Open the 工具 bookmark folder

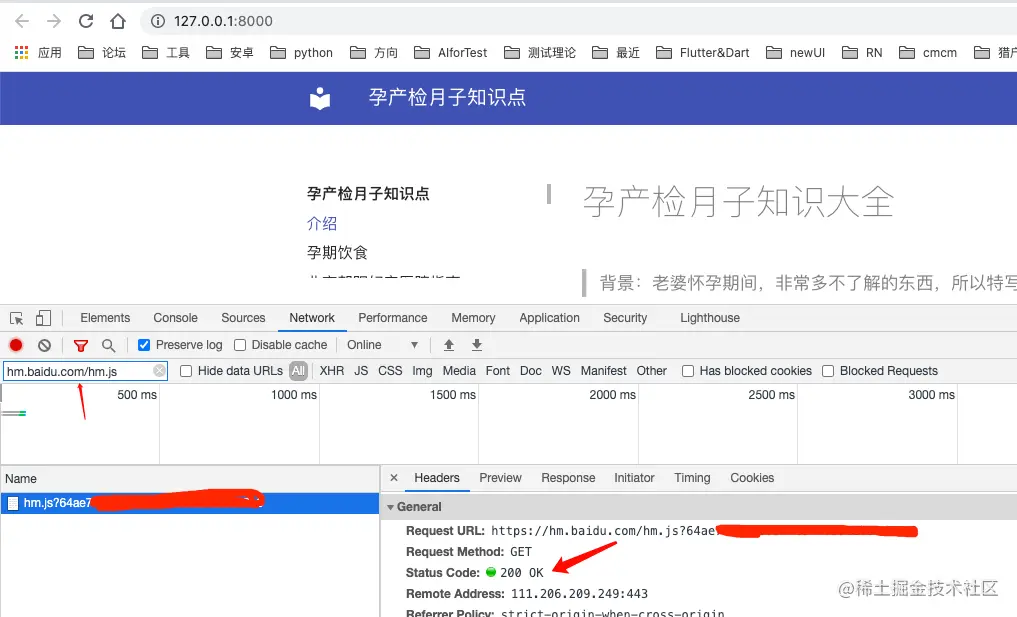[166, 53]
